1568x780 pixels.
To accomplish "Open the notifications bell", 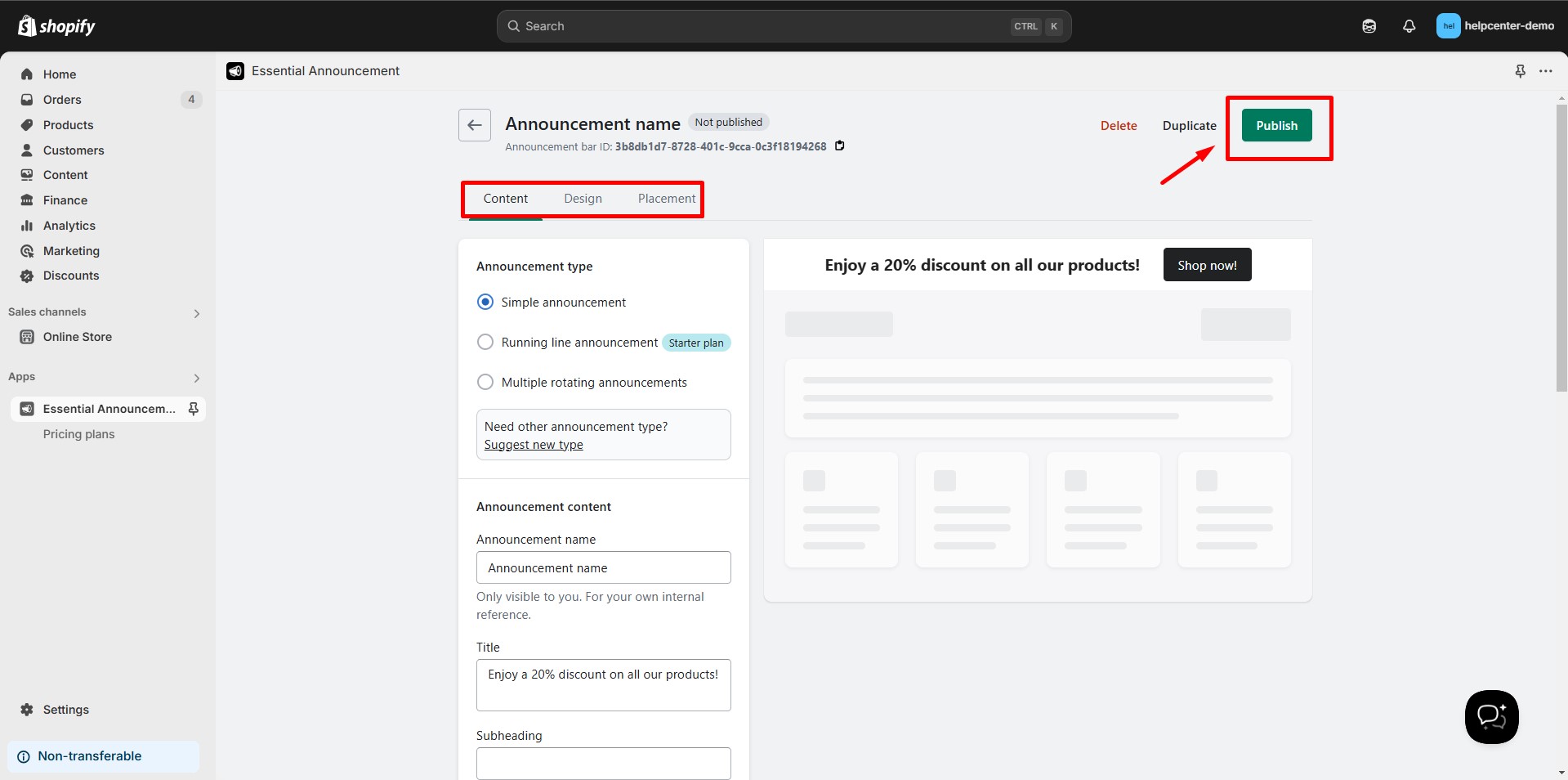I will [1409, 26].
